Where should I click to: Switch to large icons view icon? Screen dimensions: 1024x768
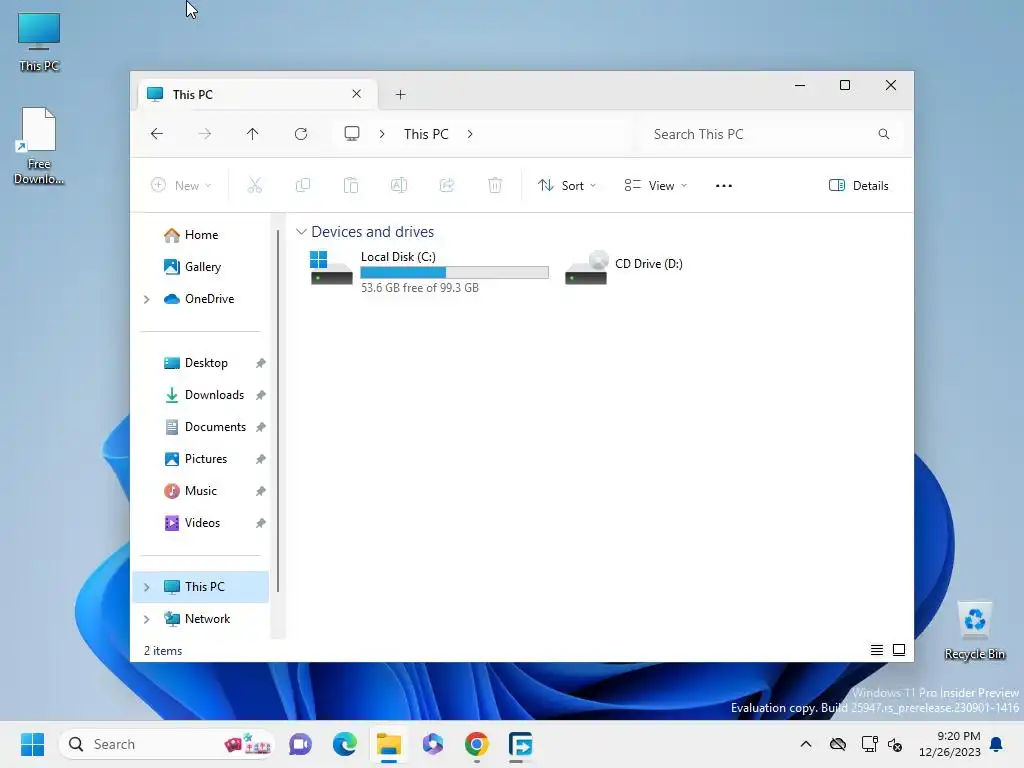click(x=899, y=650)
